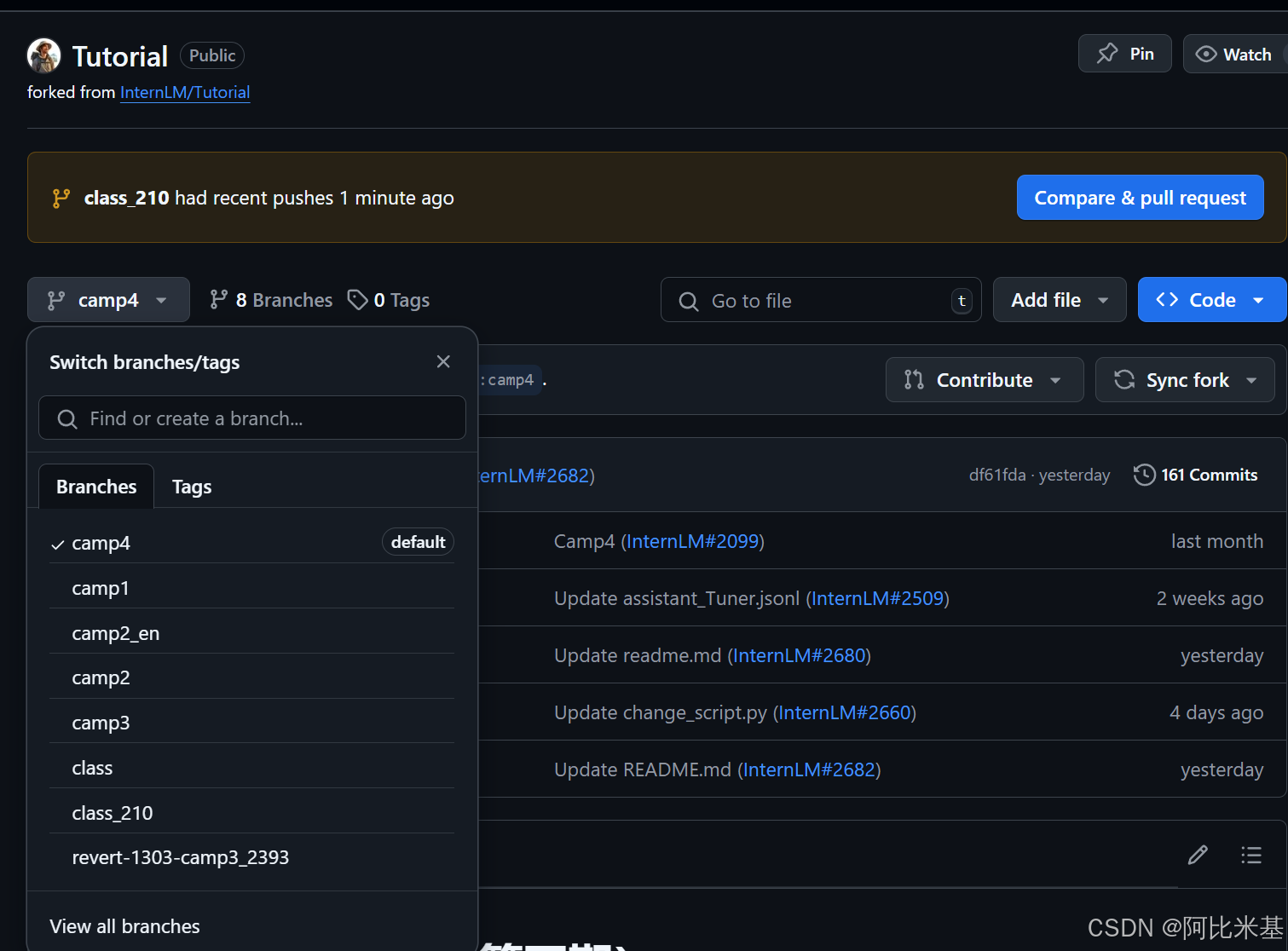Select the camp2_en branch

click(x=252, y=633)
